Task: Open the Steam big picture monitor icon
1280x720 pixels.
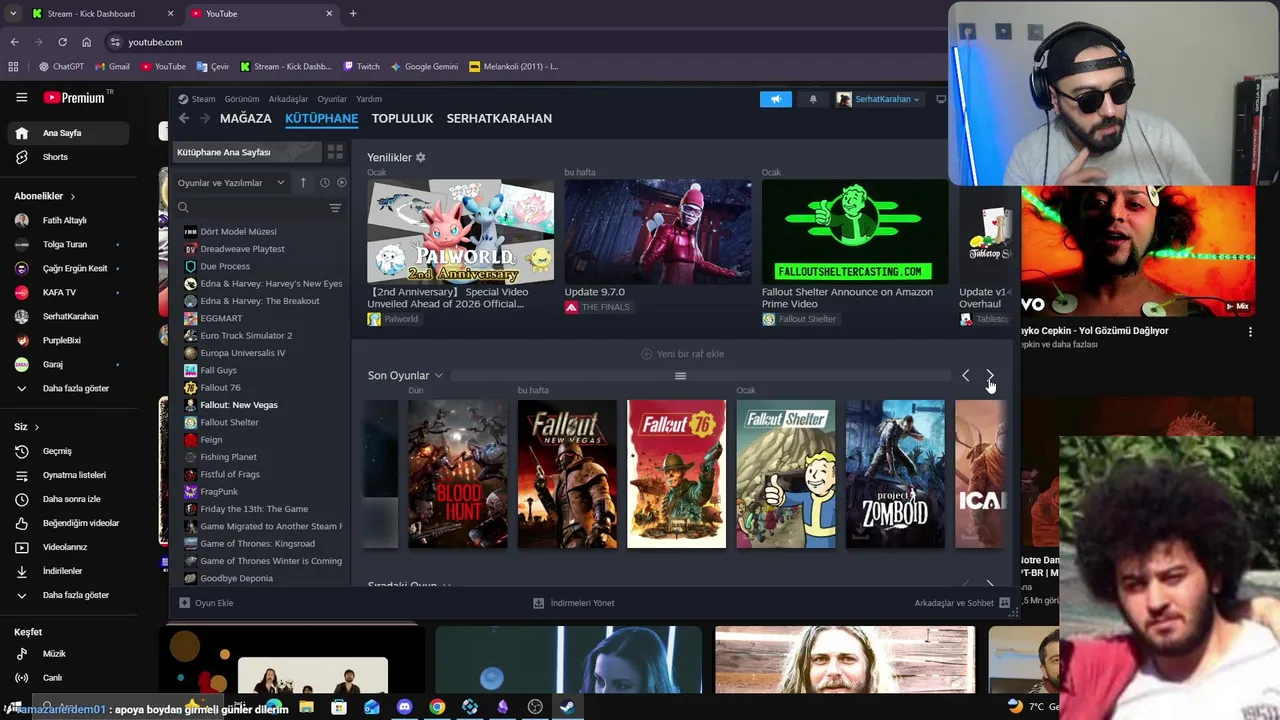Action: coord(941,99)
